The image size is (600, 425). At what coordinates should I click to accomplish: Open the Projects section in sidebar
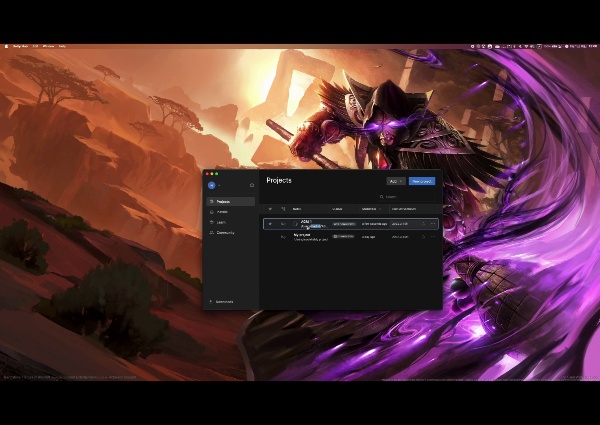218,201
